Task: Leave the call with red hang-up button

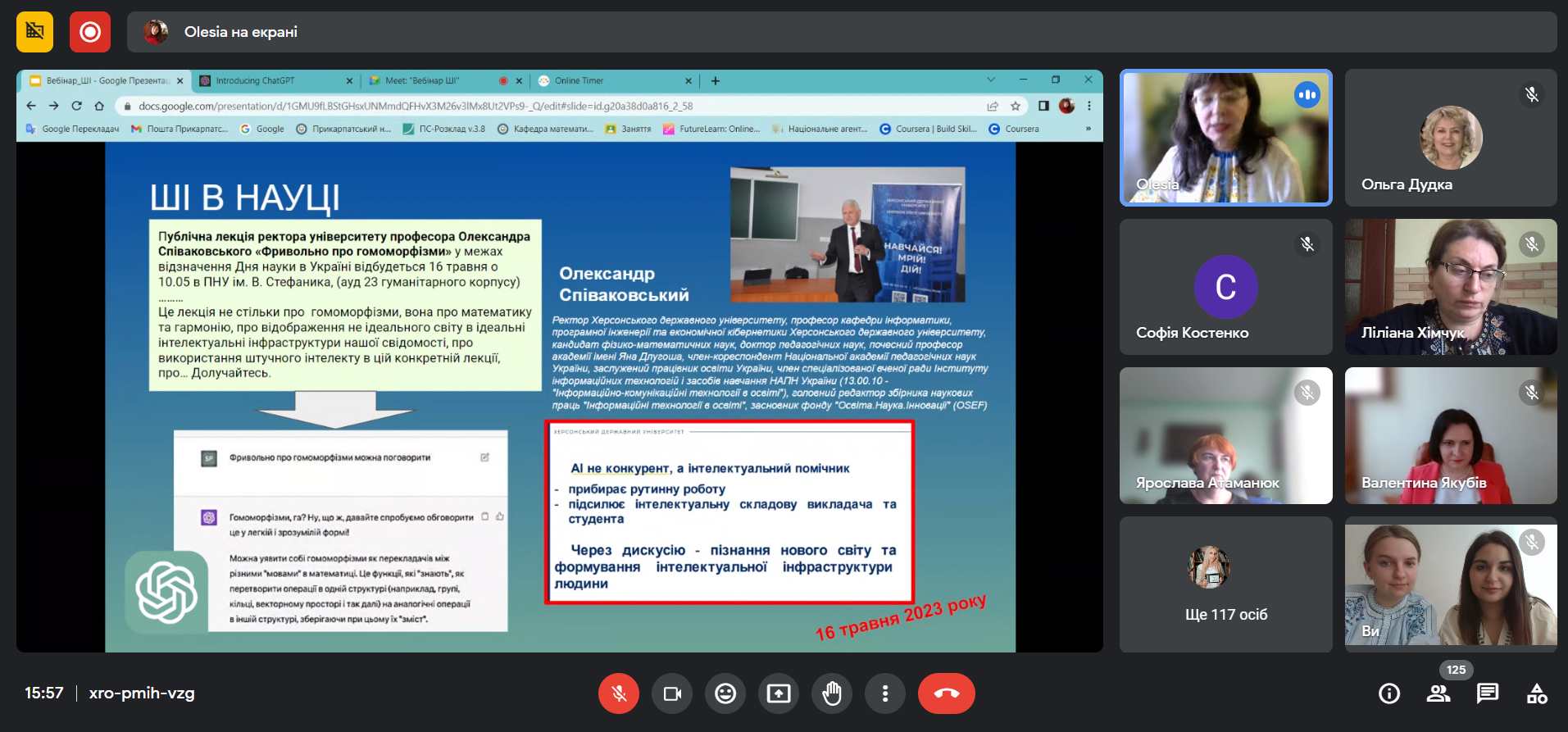Action: pyautogui.click(x=947, y=693)
